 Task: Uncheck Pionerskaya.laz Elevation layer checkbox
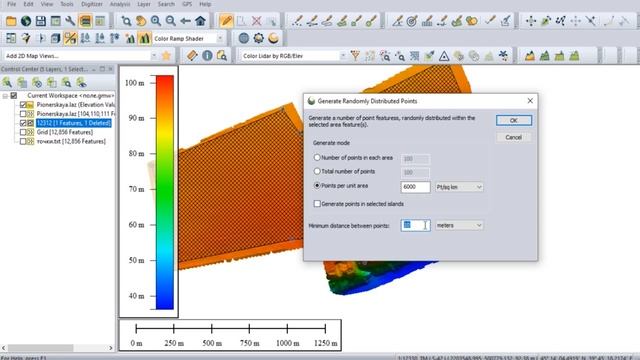tap(23, 104)
